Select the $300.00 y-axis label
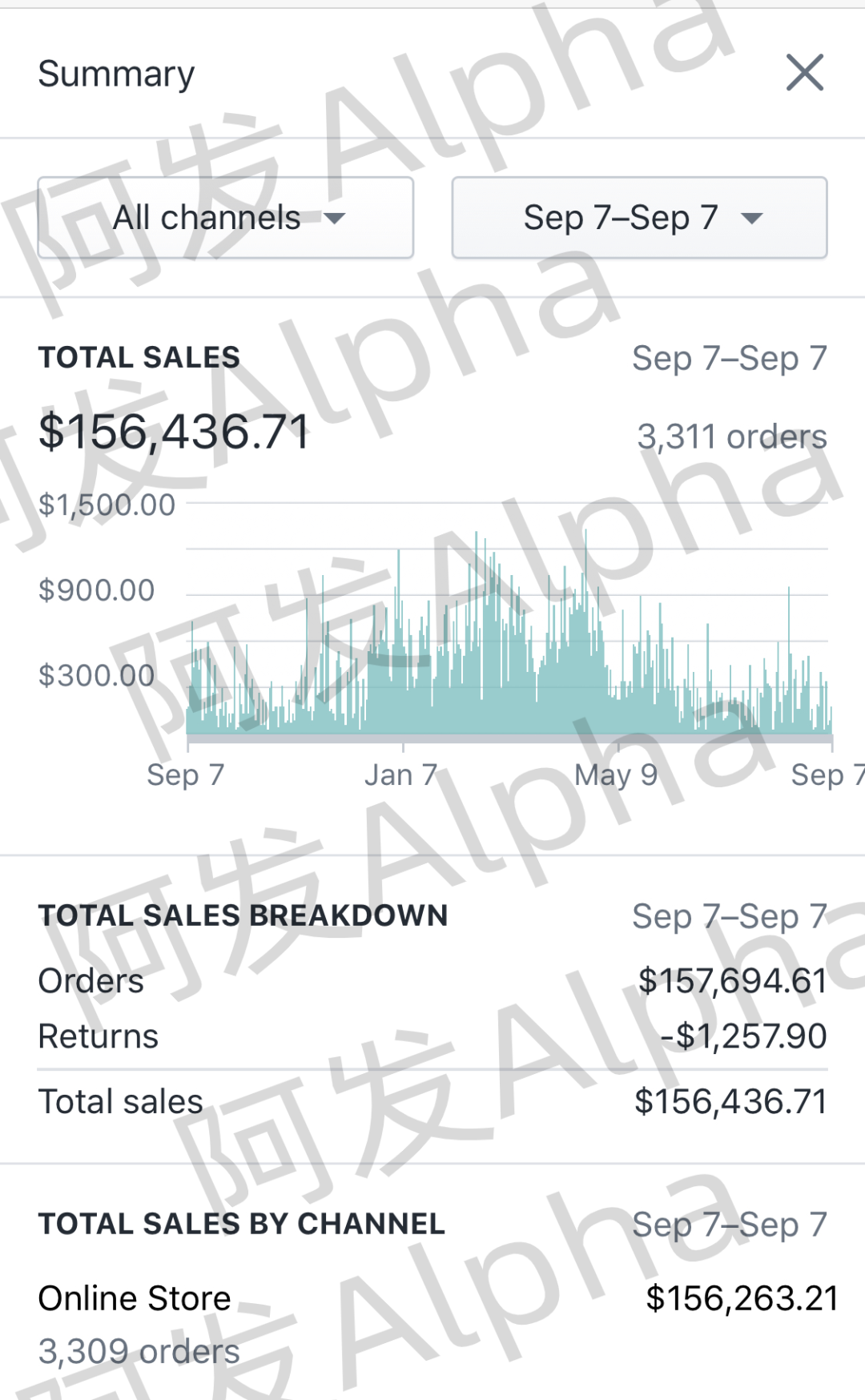This screenshot has width=865, height=1400. pyautogui.click(x=96, y=676)
